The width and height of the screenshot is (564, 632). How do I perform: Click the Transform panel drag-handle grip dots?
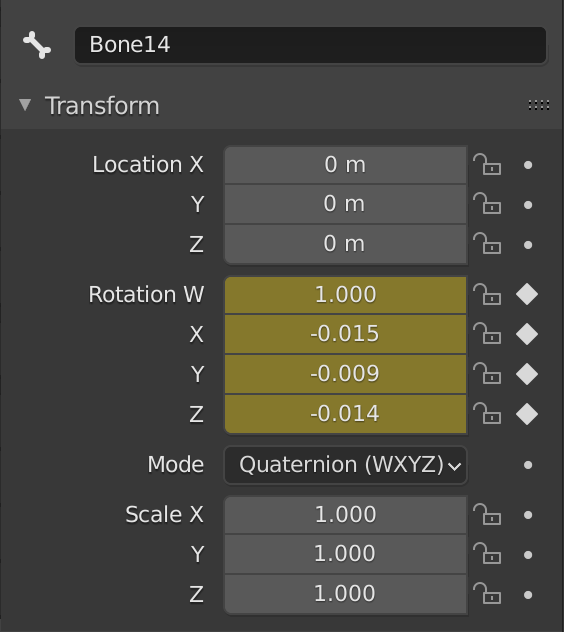[539, 105]
